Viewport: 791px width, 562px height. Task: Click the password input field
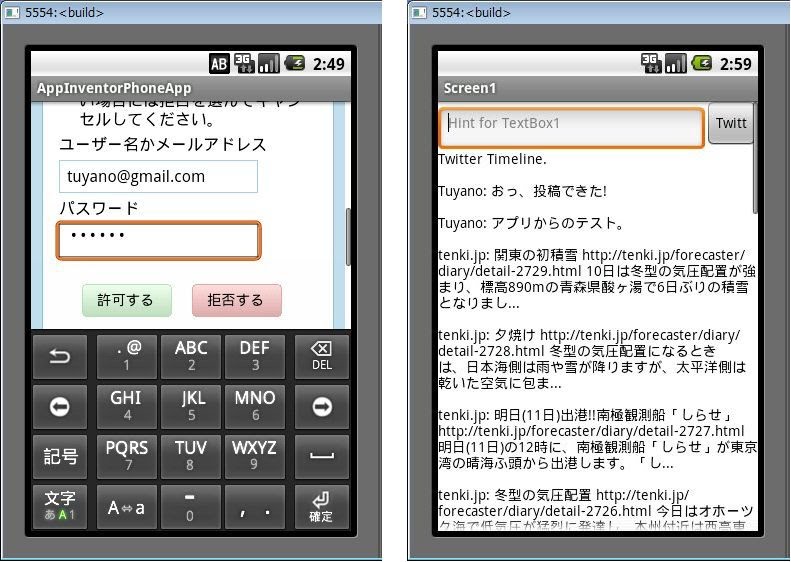(158, 240)
